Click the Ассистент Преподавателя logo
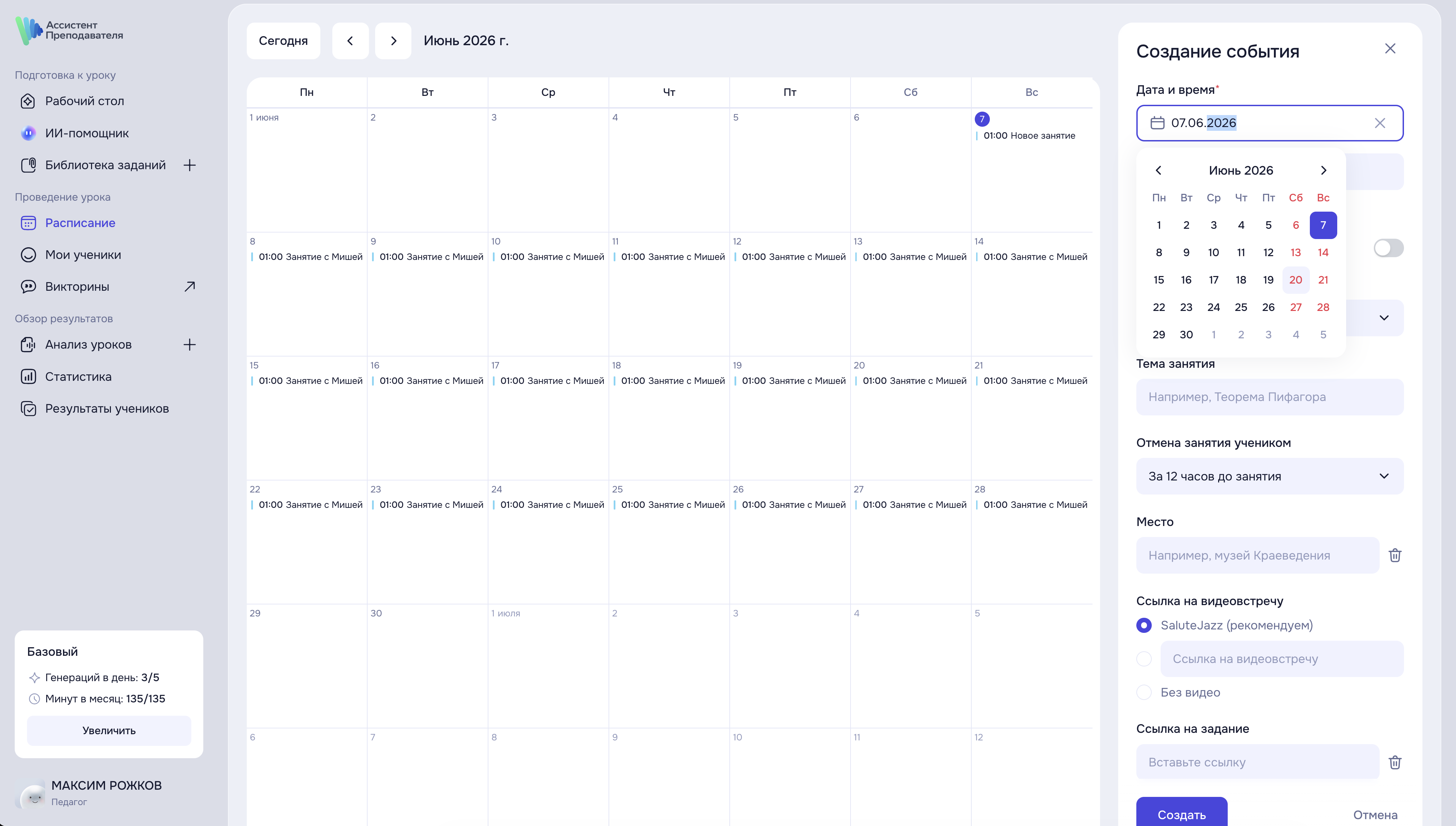This screenshot has height=826, width=1456. coord(69,30)
